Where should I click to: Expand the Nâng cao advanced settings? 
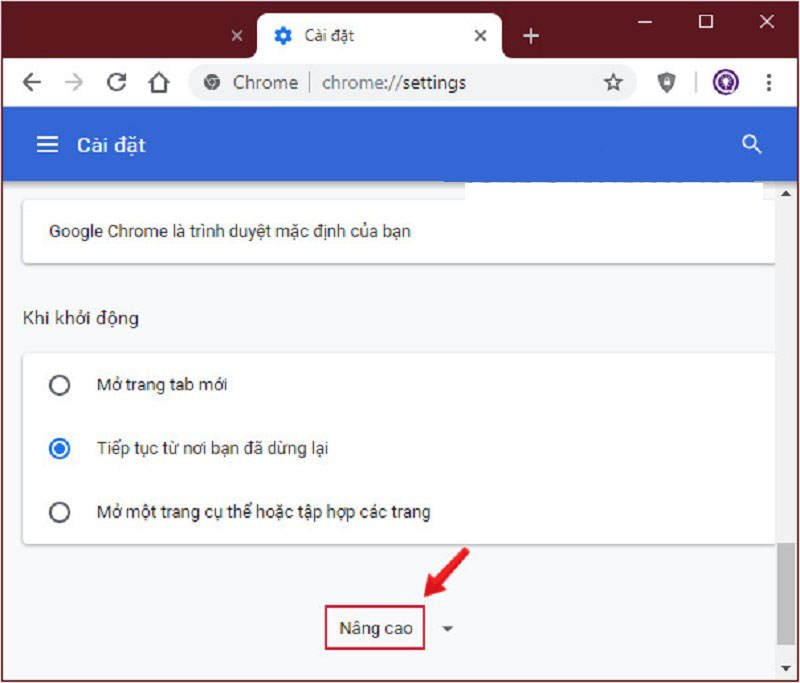point(375,627)
